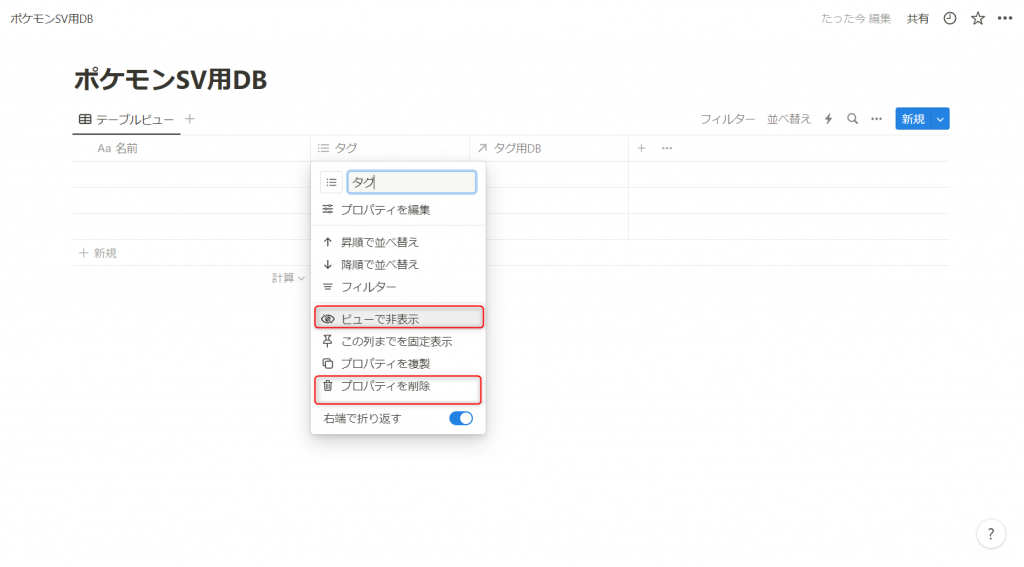Click the 共有 share button

tap(918, 19)
